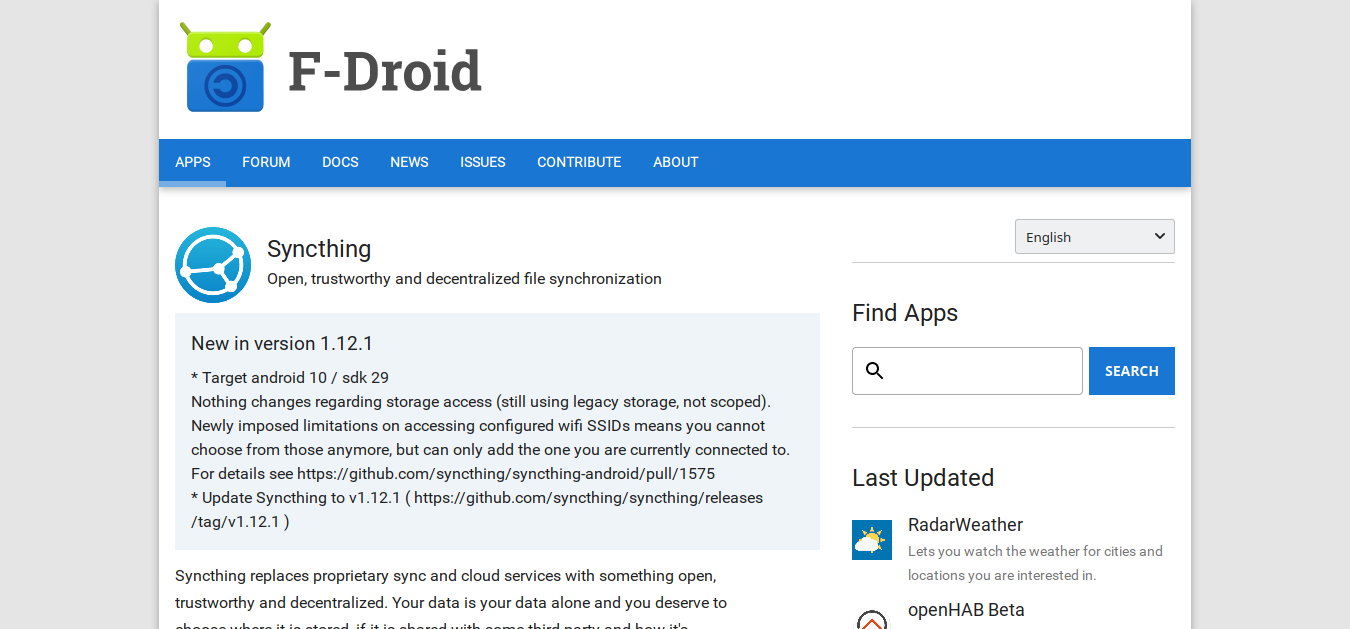
Task: Switch to the NEWS tab
Action: click(409, 162)
